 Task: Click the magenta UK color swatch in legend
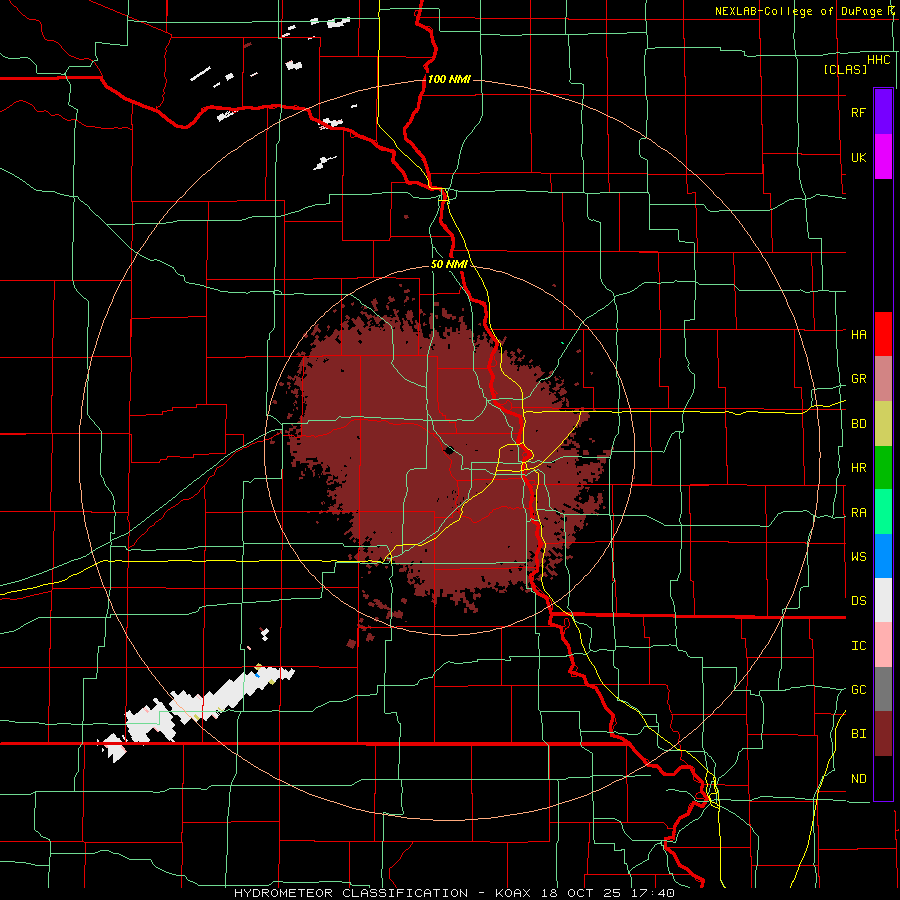click(x=883, y=157)
